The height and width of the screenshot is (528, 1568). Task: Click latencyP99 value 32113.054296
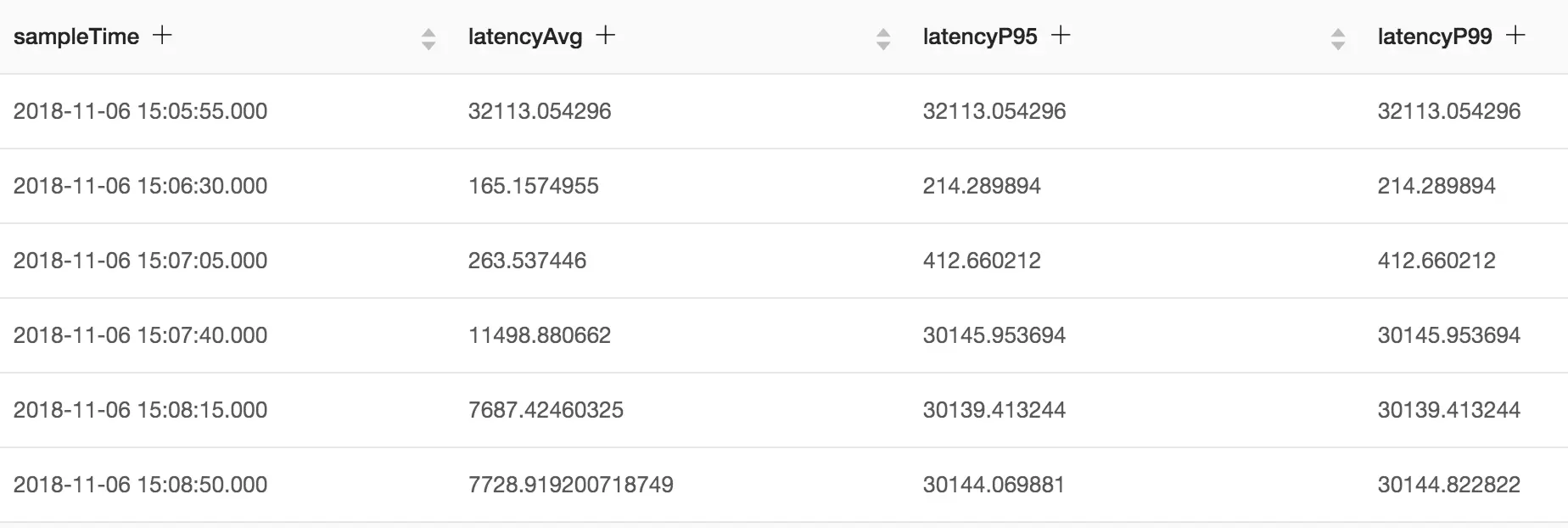1449,111
